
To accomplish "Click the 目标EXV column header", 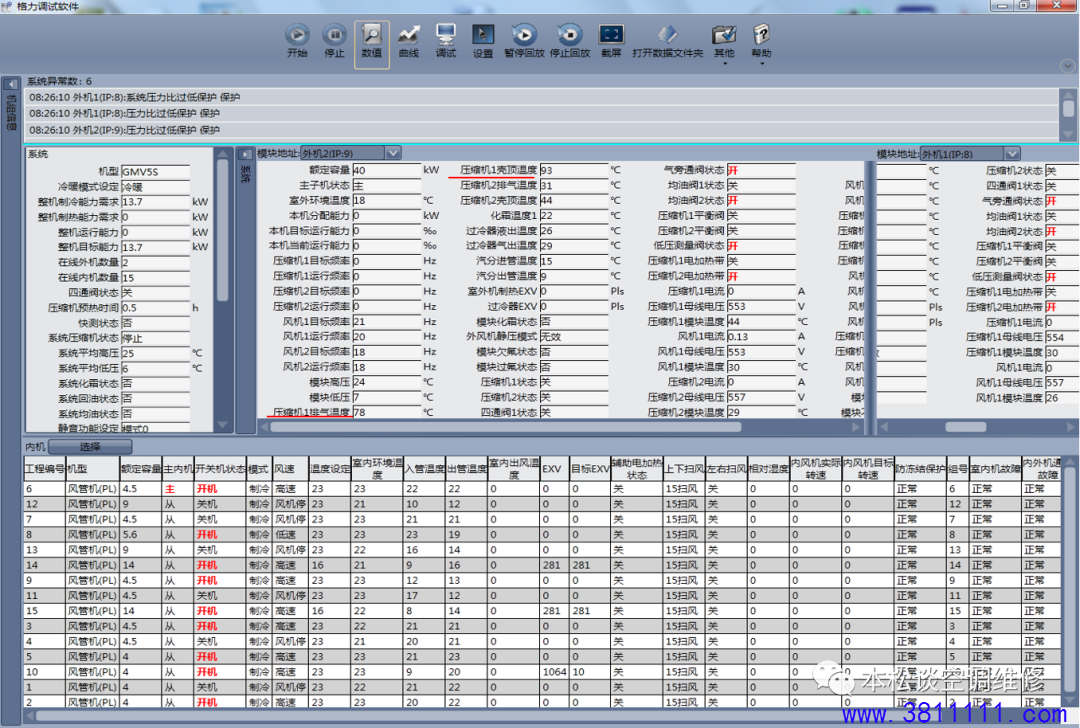I will 590,469.
